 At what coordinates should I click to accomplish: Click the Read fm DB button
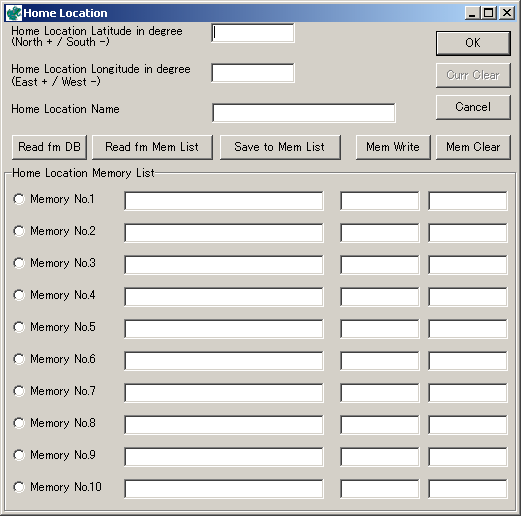[x=49, y=147]
